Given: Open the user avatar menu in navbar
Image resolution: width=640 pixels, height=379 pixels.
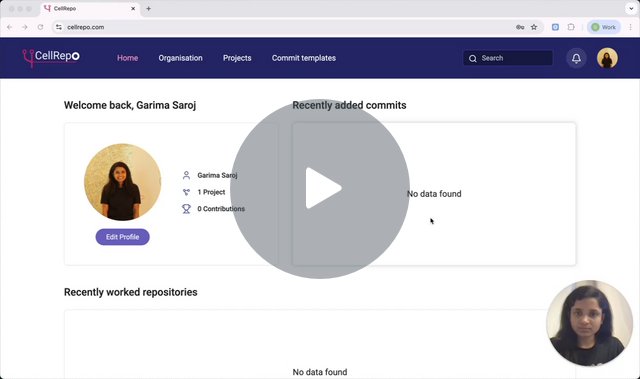Looking at the screenshot, I should pos(607,58).
